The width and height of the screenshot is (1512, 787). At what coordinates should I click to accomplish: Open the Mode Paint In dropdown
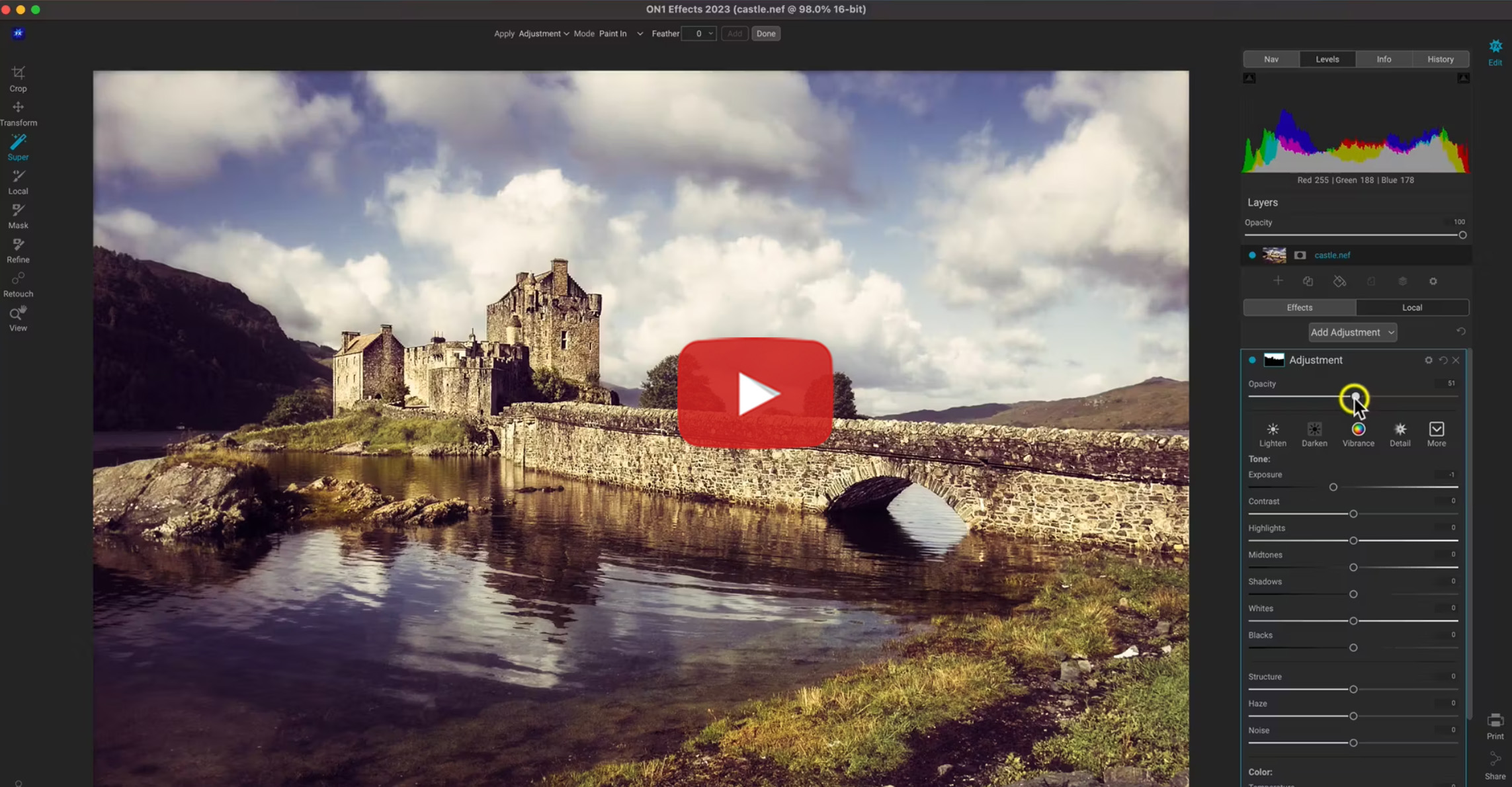(620, 34)
